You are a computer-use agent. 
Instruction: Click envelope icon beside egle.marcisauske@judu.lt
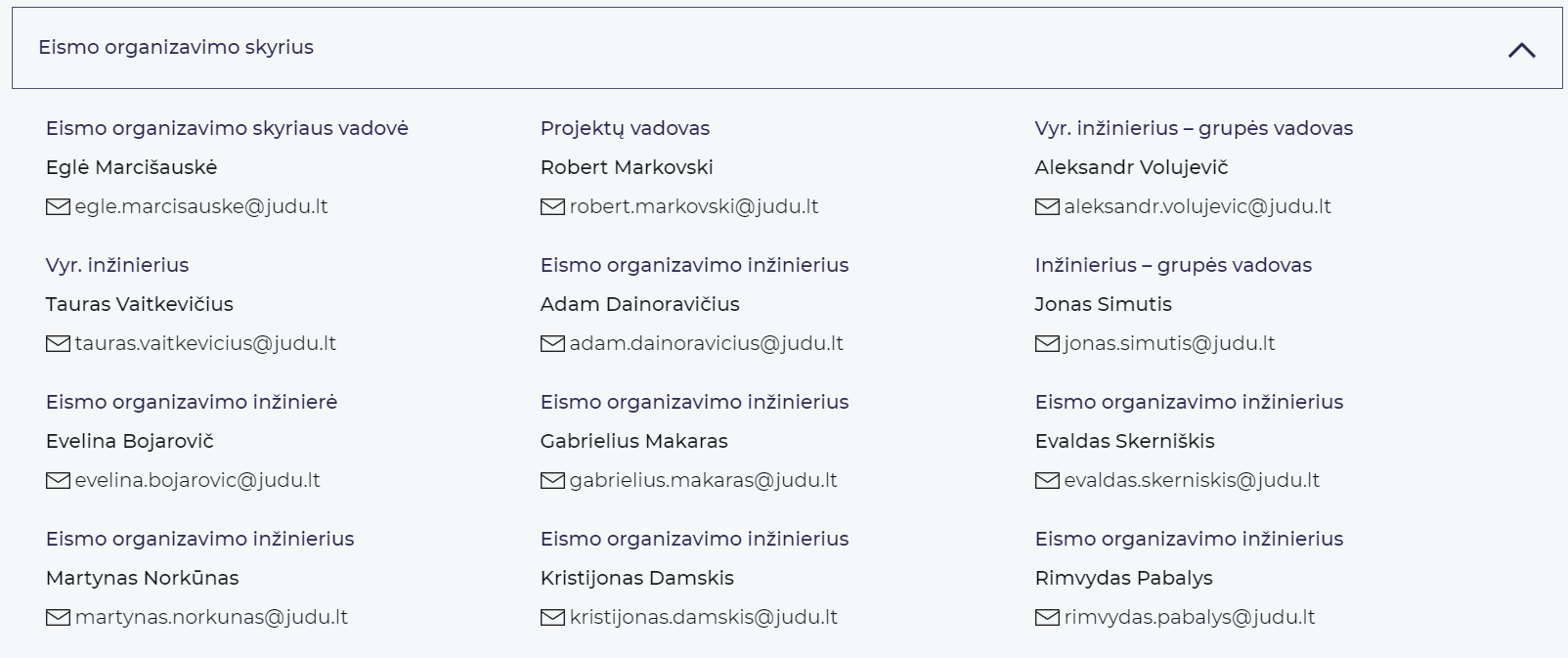pos(58,207)
